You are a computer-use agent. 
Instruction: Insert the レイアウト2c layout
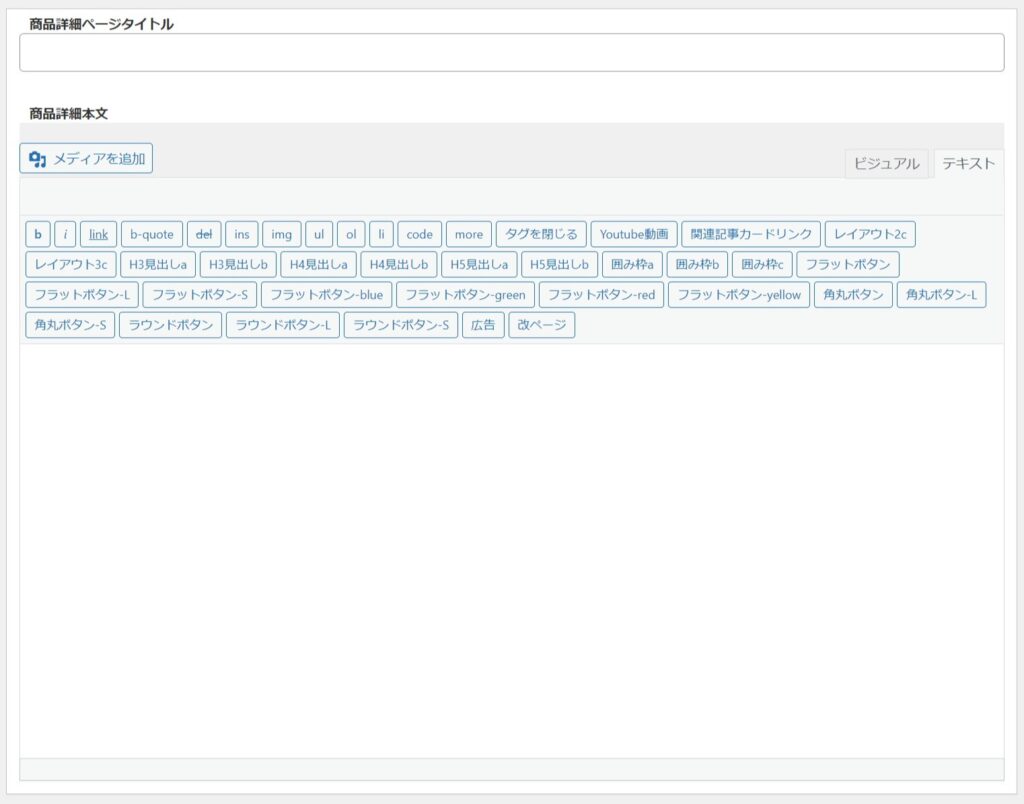coord(870,234)
